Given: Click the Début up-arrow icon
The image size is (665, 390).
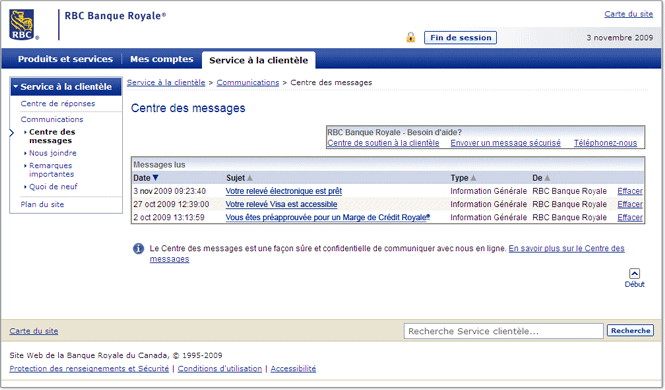Looking at the screenshot, I should click(x=634, y=273).
